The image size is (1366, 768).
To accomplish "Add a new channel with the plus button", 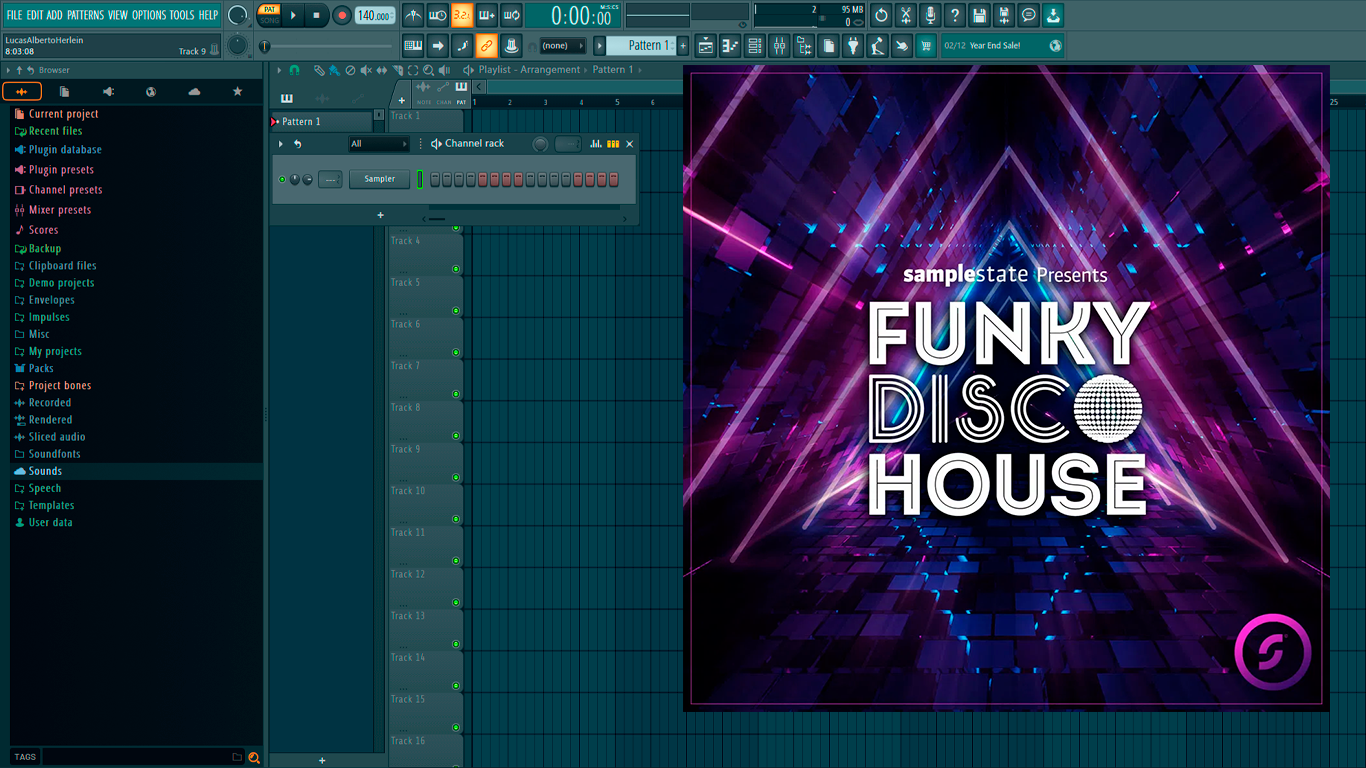I will tap(380, 215).
